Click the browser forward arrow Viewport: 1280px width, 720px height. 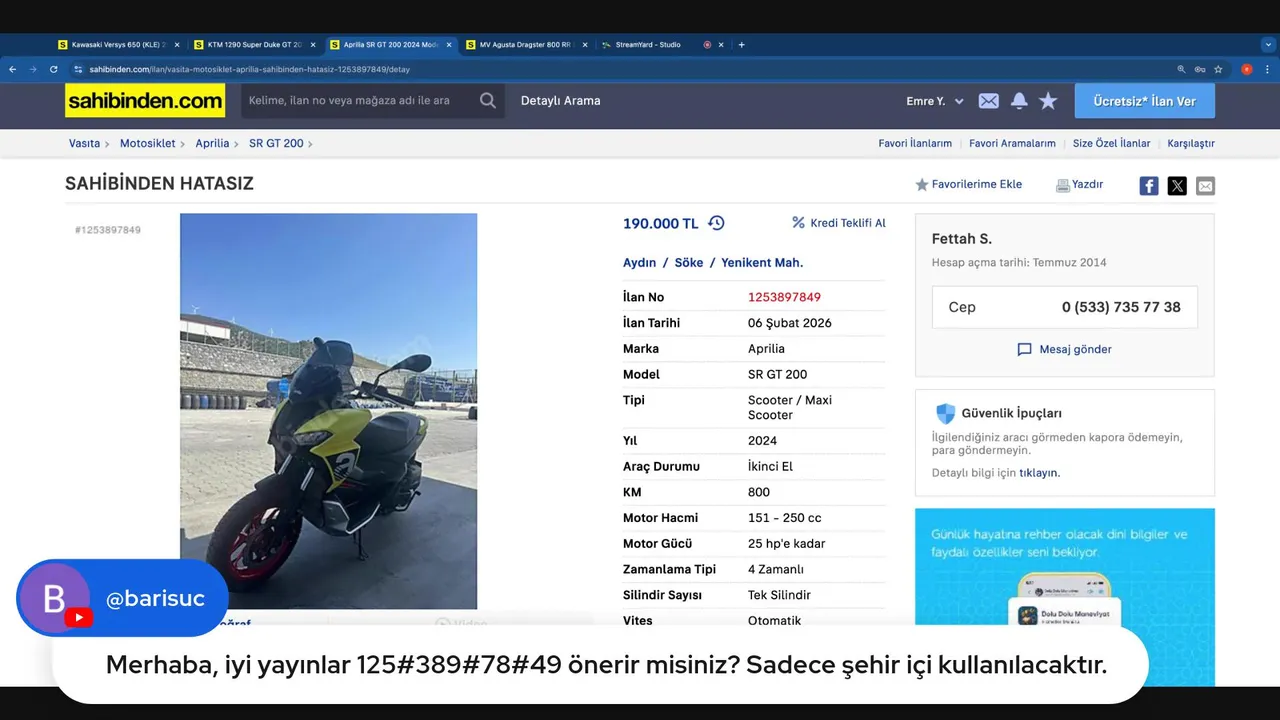[33, 69]
